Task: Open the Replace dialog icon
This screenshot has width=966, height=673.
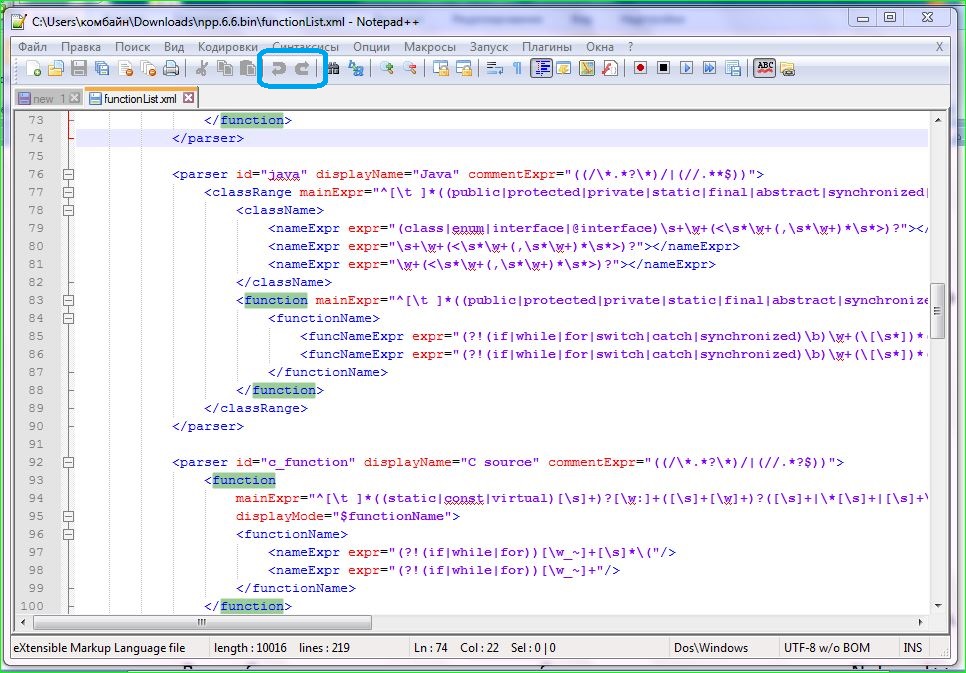Action: [356, 68]
